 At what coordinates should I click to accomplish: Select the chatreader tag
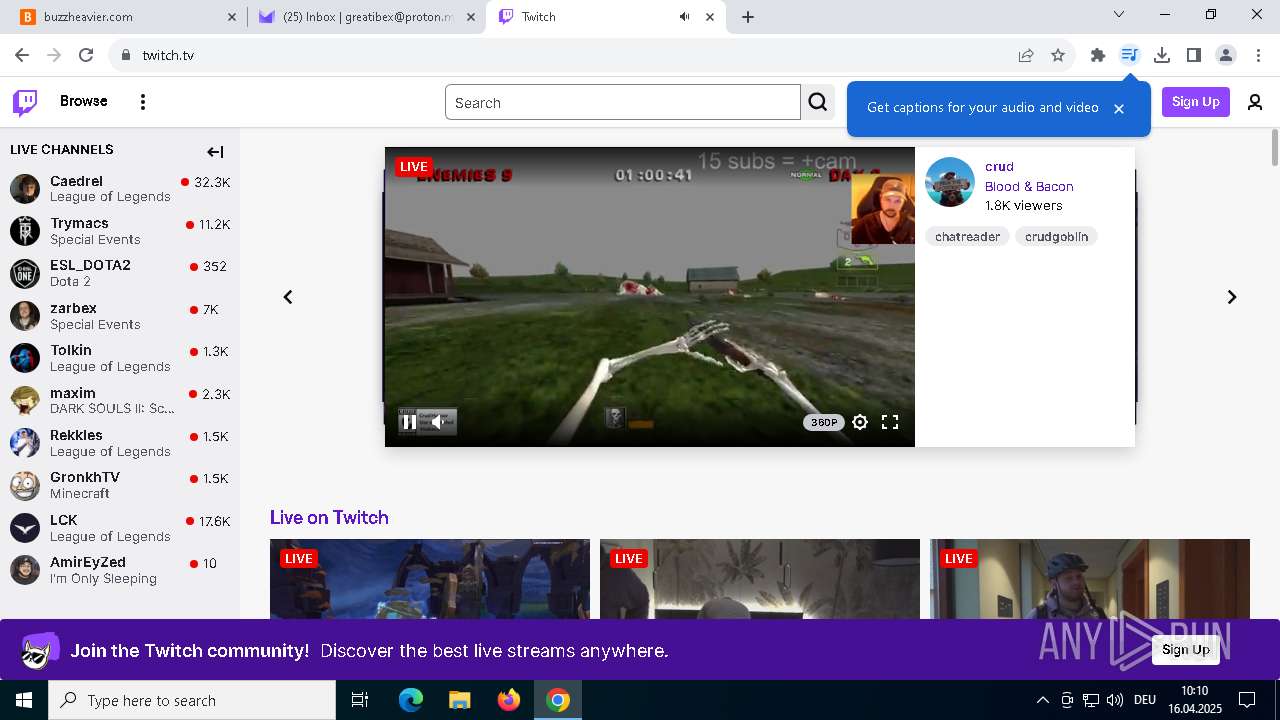coord(967,237)
